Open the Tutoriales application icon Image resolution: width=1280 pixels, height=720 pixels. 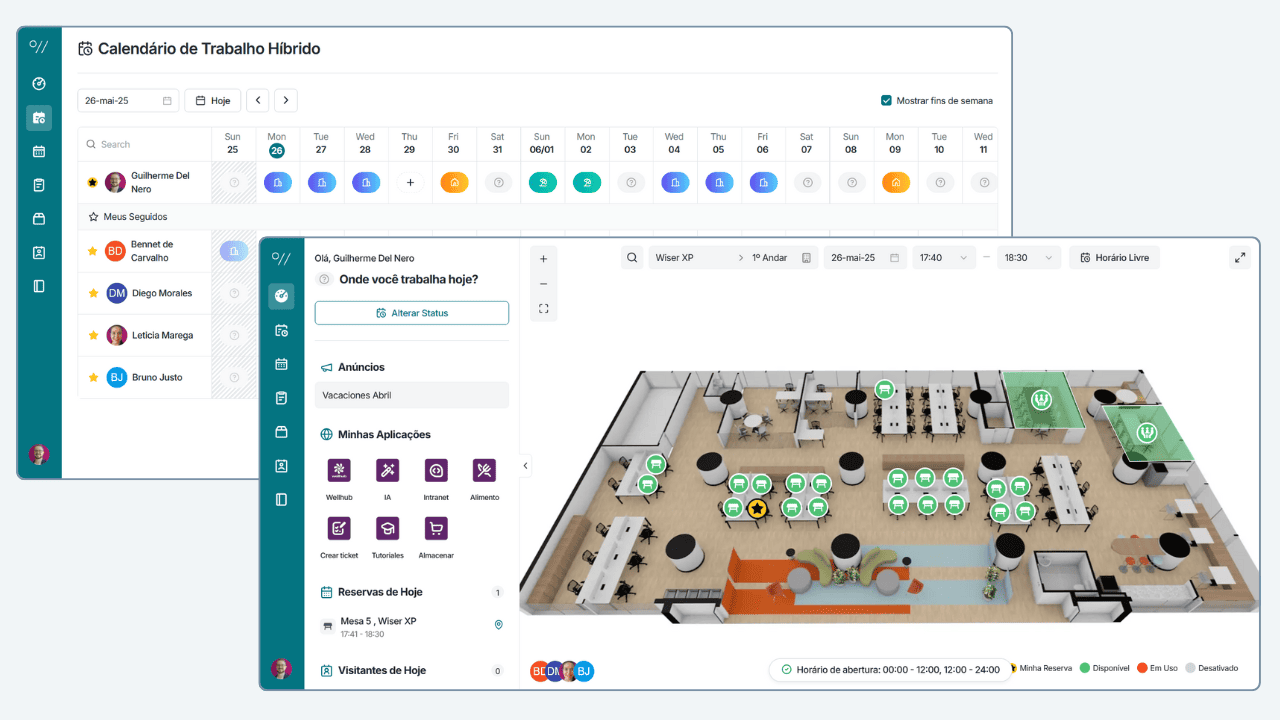click(x=387, y=528)
